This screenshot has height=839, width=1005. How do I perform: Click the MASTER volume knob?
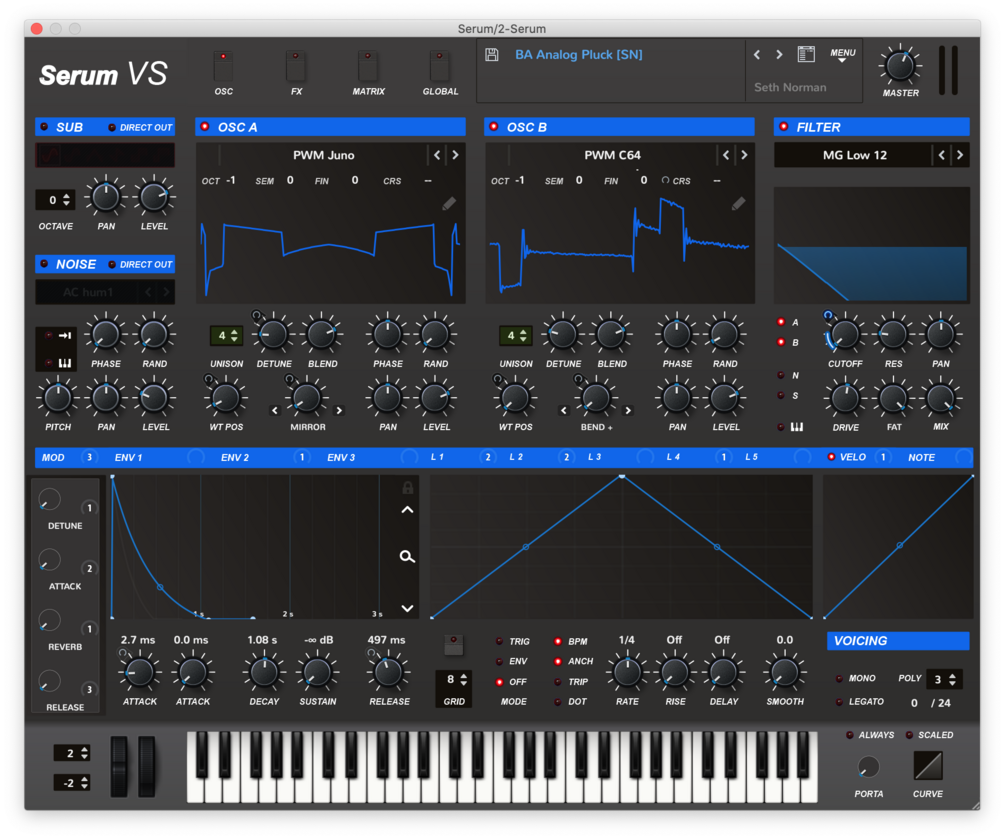point(900,66)
